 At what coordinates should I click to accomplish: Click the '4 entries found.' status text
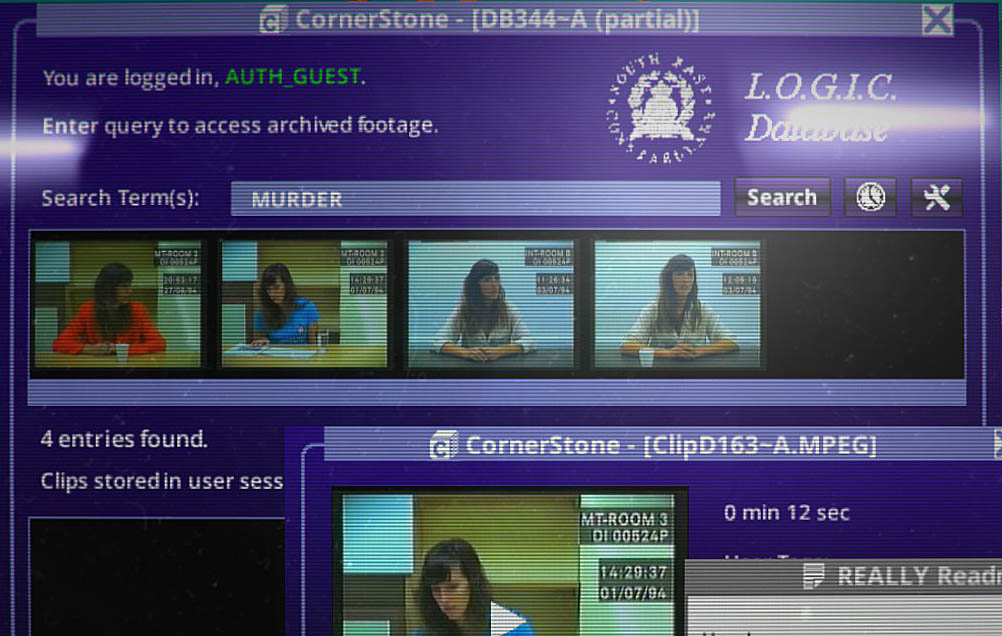click(124, 439)
